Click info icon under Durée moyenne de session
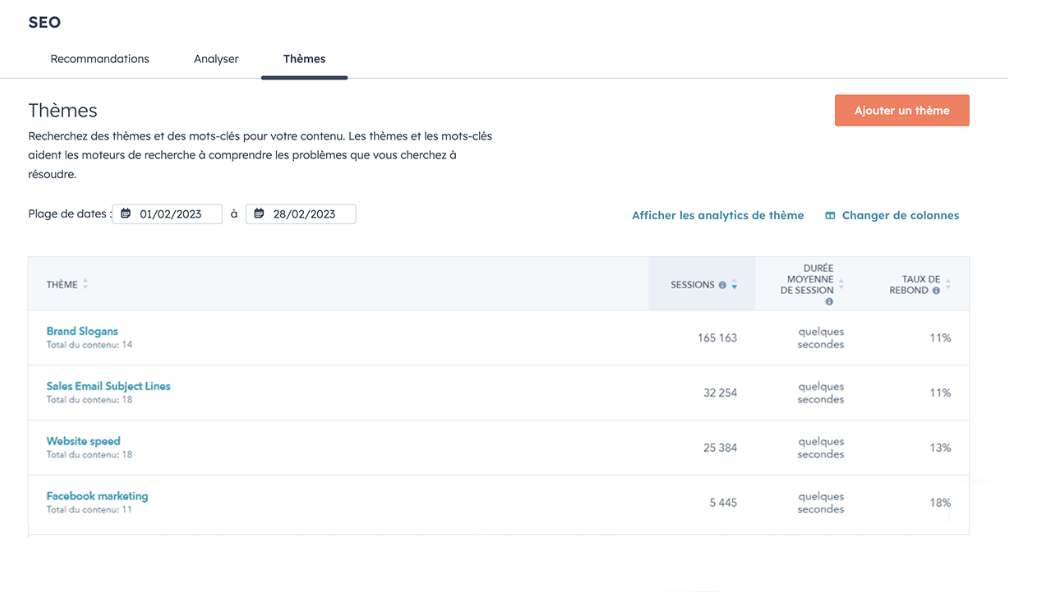The image size is (1038, 614). click(x=829, y=302)
